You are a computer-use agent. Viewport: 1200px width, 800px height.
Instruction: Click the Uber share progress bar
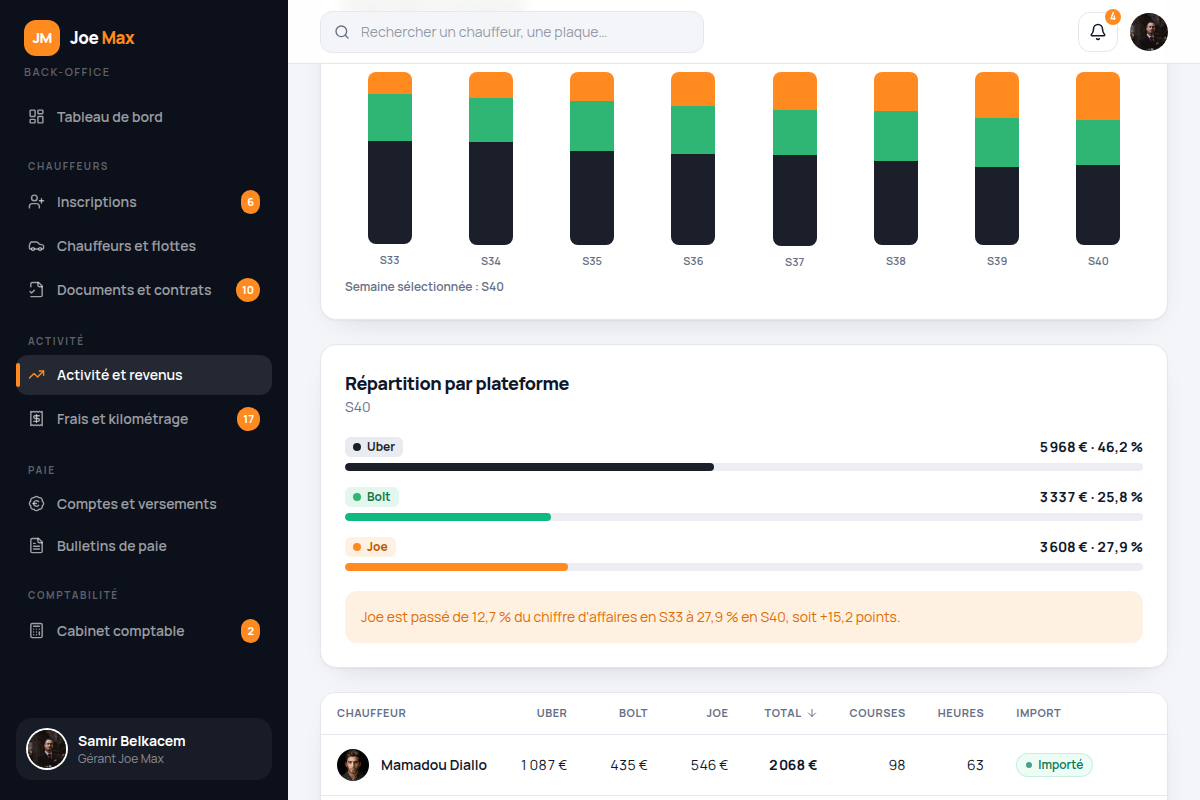click(744, 467)
